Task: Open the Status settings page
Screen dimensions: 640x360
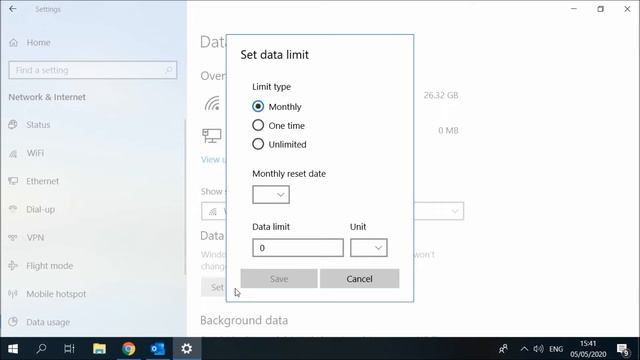Action: 38,124
